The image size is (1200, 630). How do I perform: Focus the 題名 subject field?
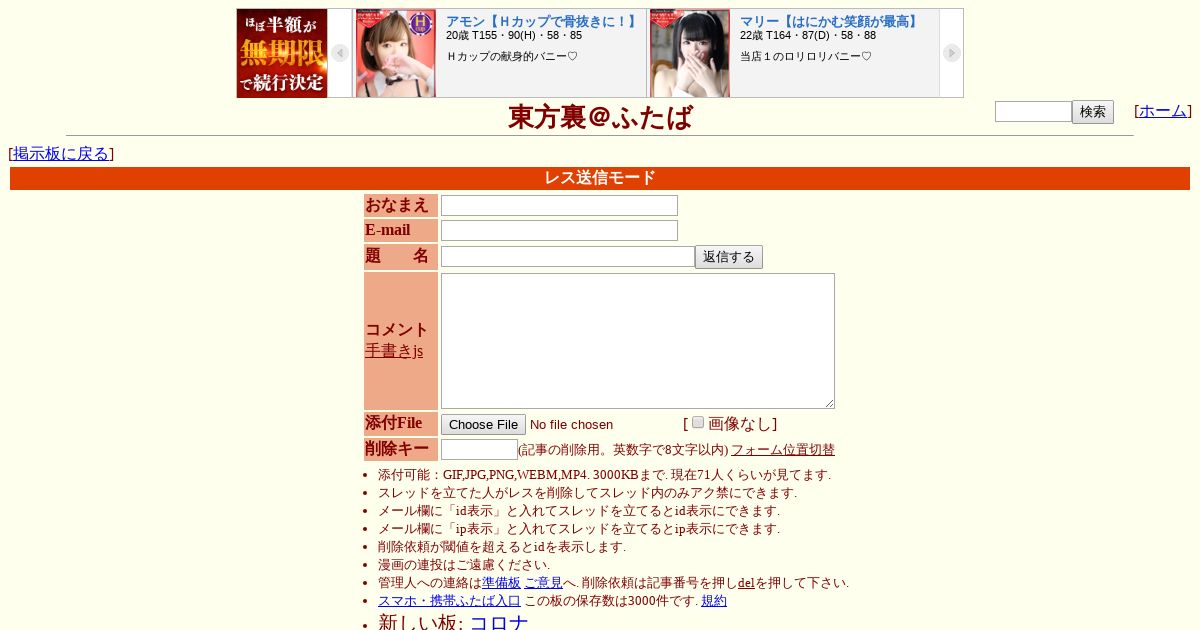568,257
